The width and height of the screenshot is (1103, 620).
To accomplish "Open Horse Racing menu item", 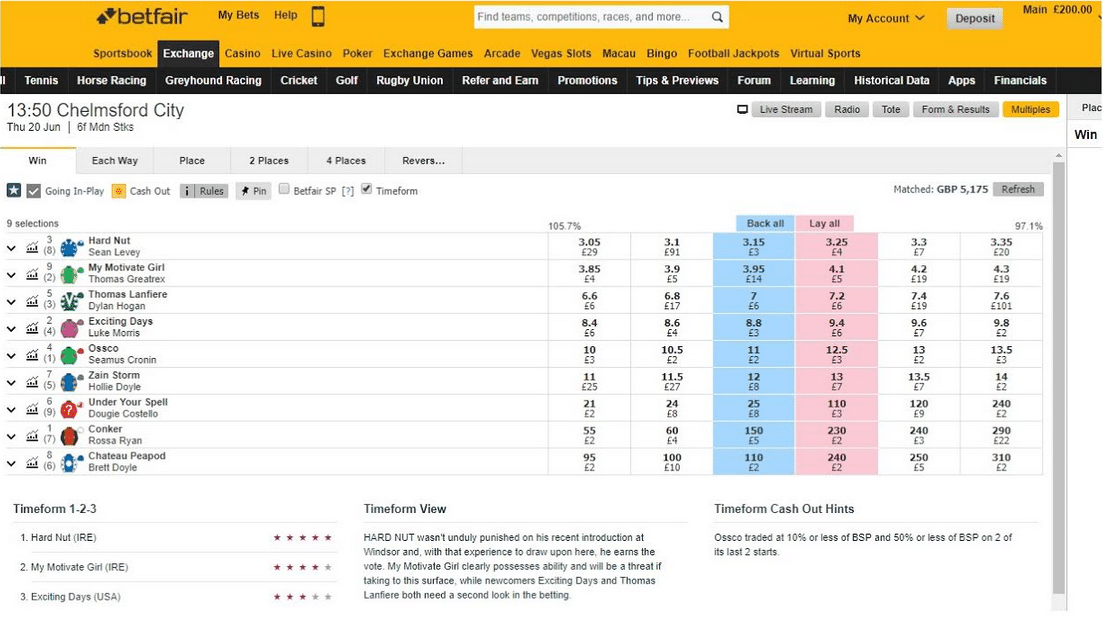I will (x=112, y=80).
